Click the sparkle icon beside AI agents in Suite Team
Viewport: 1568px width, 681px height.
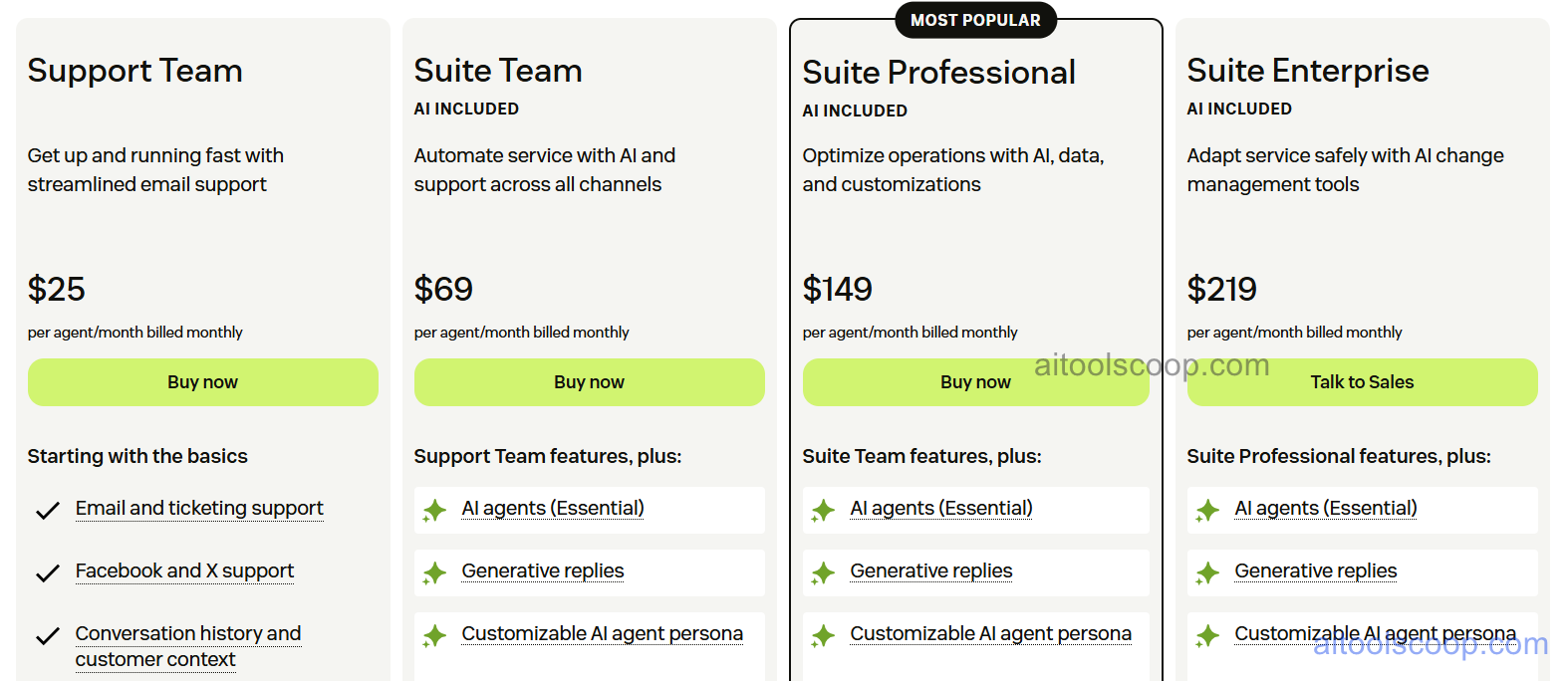point(434,510)
